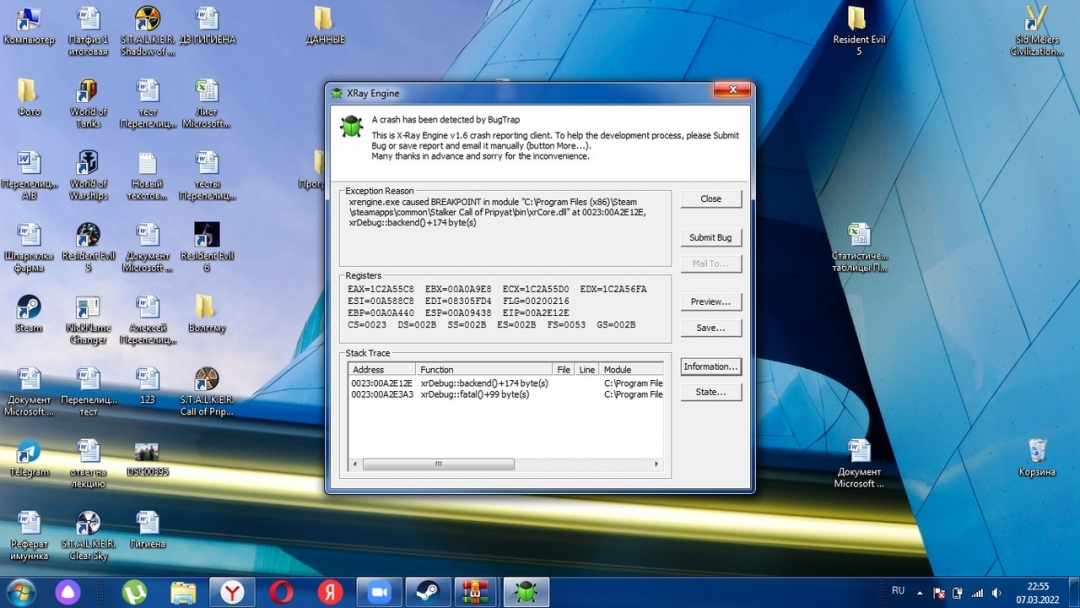
Task: Open the Preview... report button
Action: pos(711,302)
